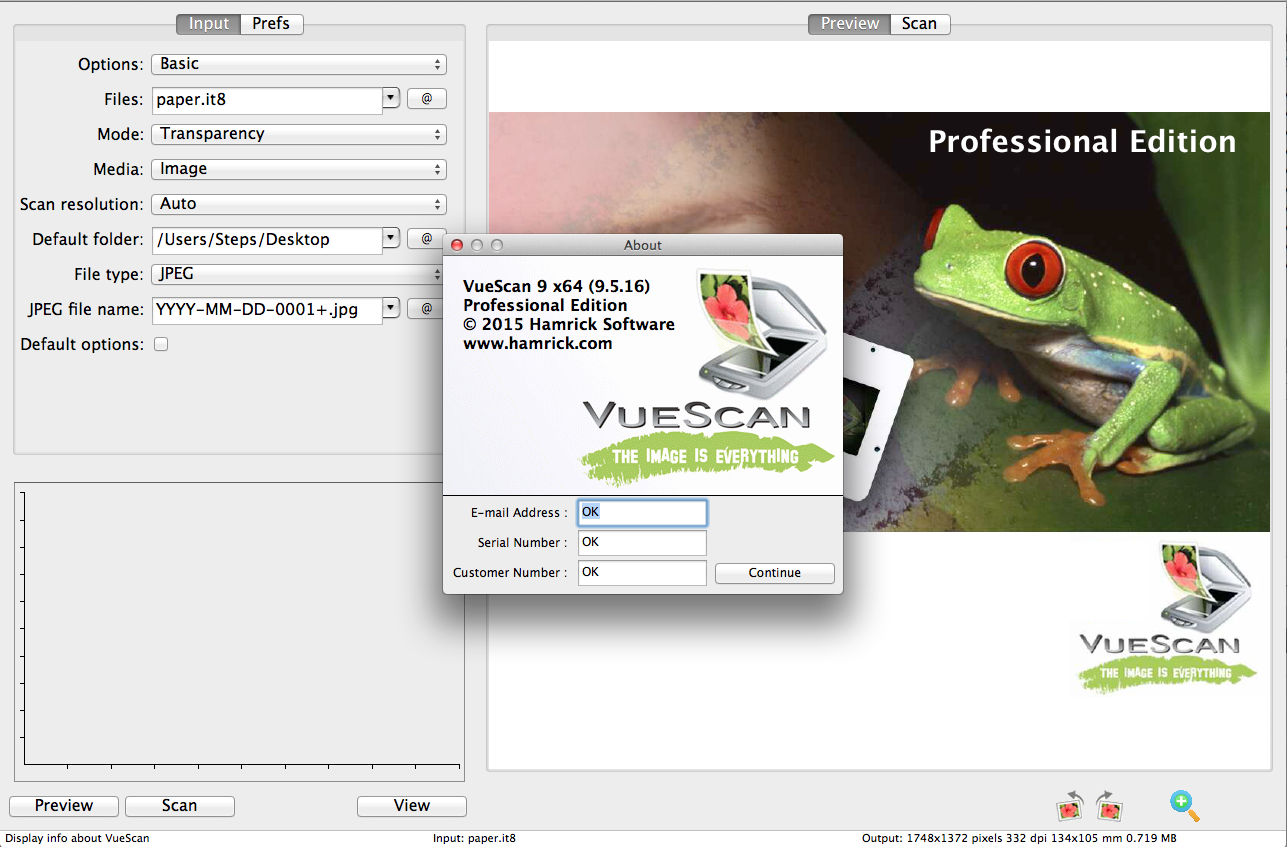Open the Mode dropdown showing Transparency
Image resolution: width=1287 pixels, height=847 pixels.
(x=299, y=134)
